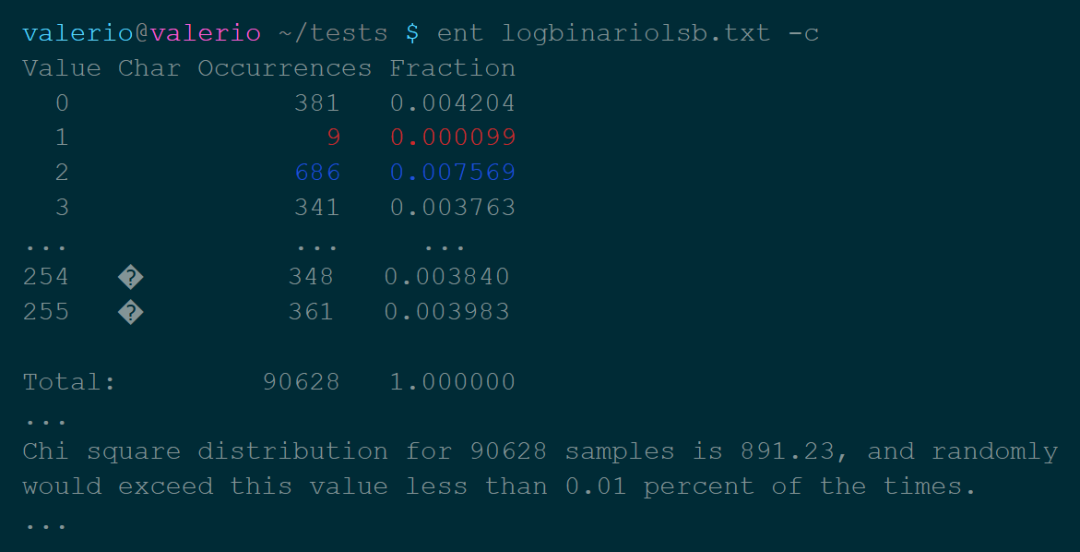This screenshot has width=1080, height=552.
Task: Click the replacement character glyph in row 255
Action: pos(130,313)
